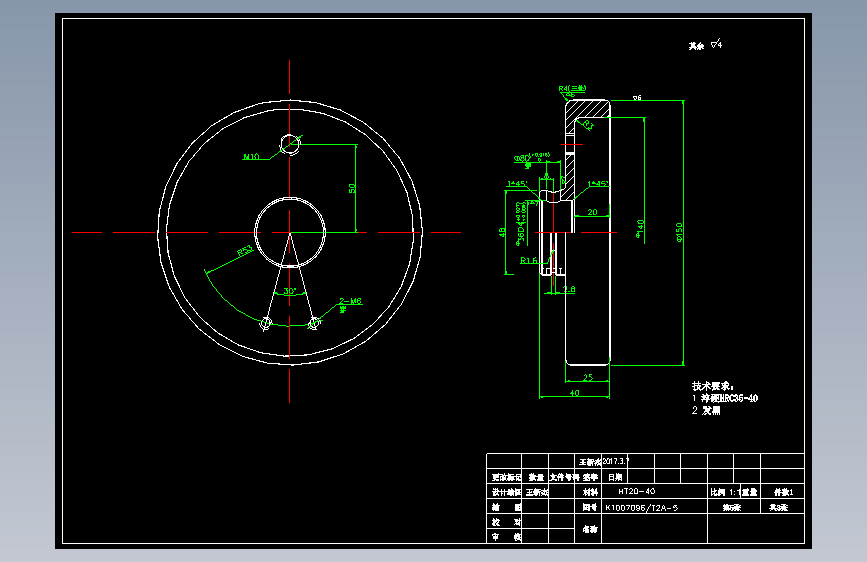Click the 材料 label cell
Viewport: 867px width, 562px height.
coord(590,492)
